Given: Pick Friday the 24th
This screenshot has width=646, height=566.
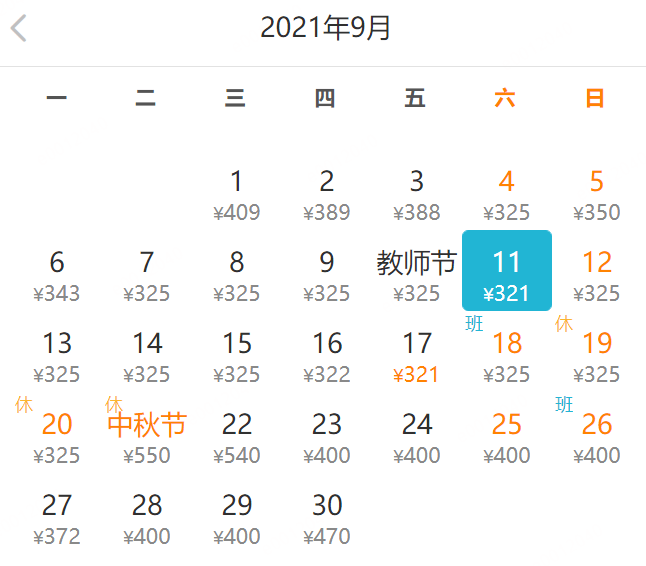Looking at the screenshot, I should (417, 433).
